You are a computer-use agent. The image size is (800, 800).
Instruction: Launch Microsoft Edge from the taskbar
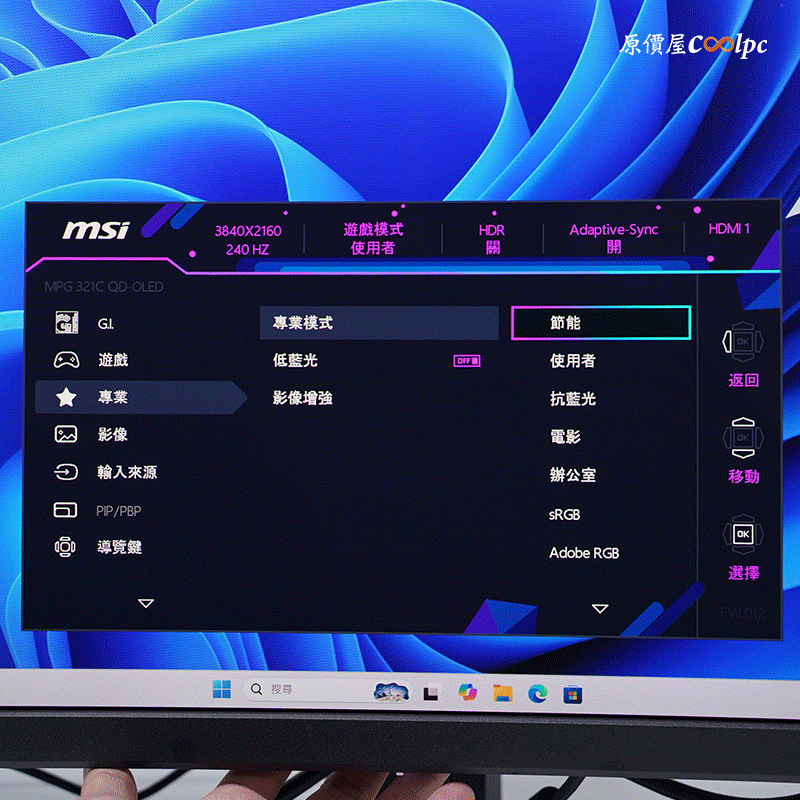click(x=537, y=693)
